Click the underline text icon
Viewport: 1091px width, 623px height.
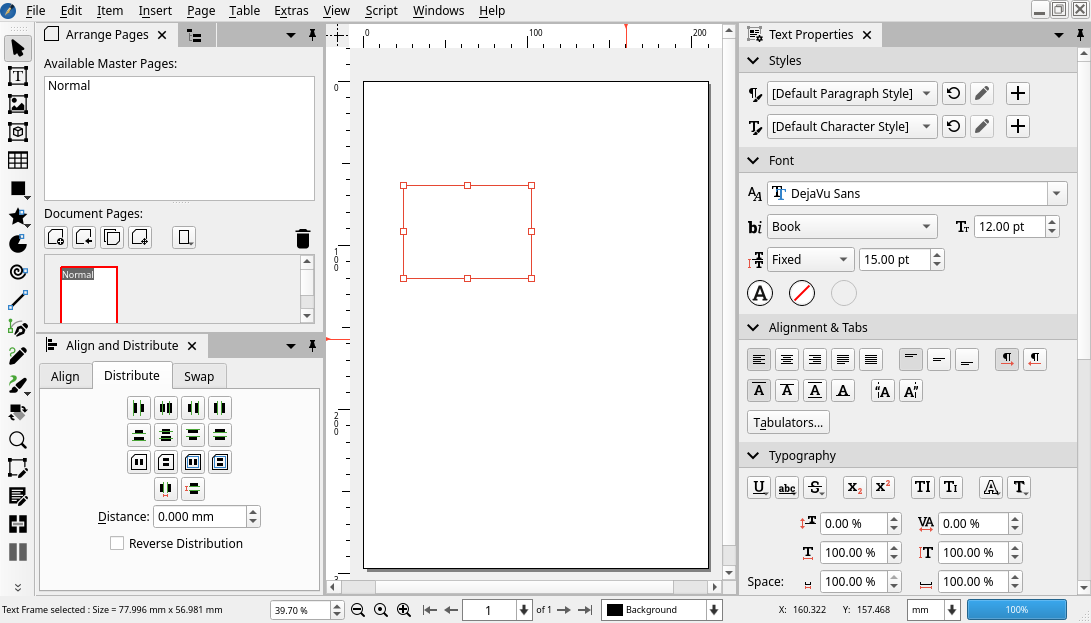[759, 488]
